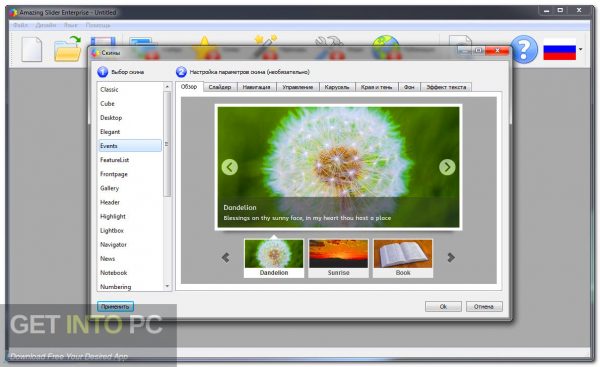Select the Sunrise thumbnail
This screenshot has height=367, width=600.
(x=338, y=258)
